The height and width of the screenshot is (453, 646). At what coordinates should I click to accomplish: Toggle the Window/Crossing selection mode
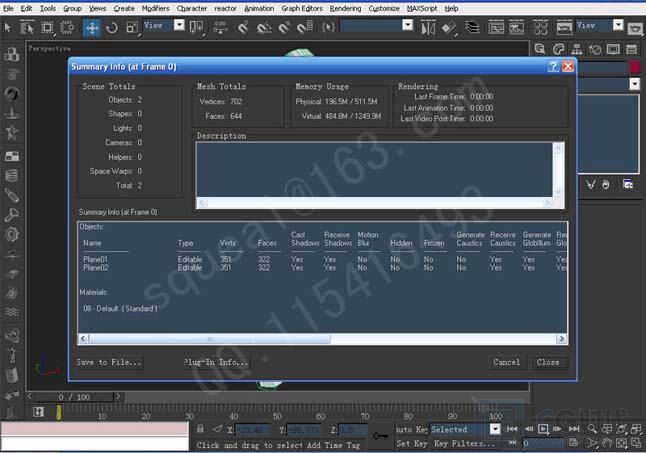67,28
